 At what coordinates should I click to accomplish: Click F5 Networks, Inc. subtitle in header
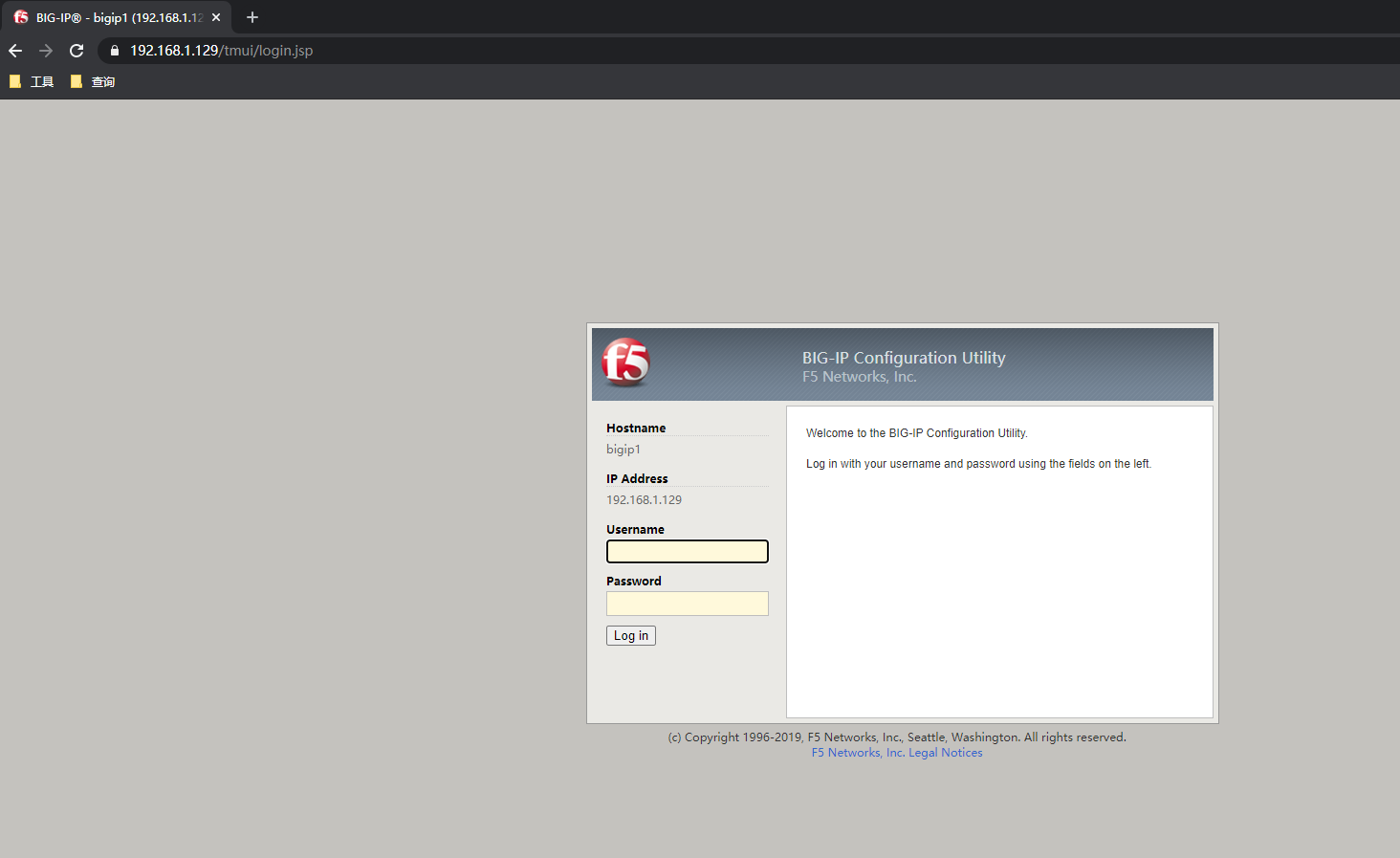pyautogui.click(x=860, y=377)
